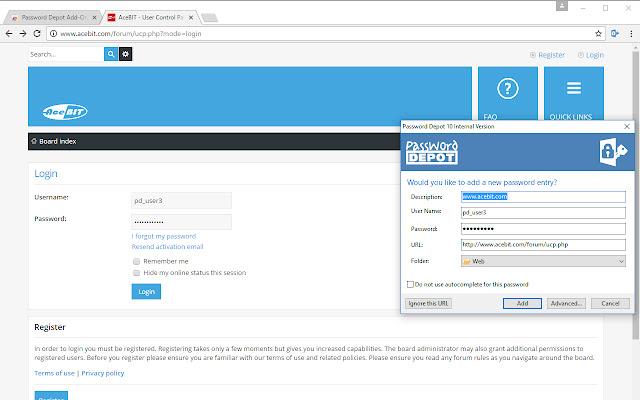Click the forum Password field
This screenshot has height=400, width=640.
[x=181, y=222]
